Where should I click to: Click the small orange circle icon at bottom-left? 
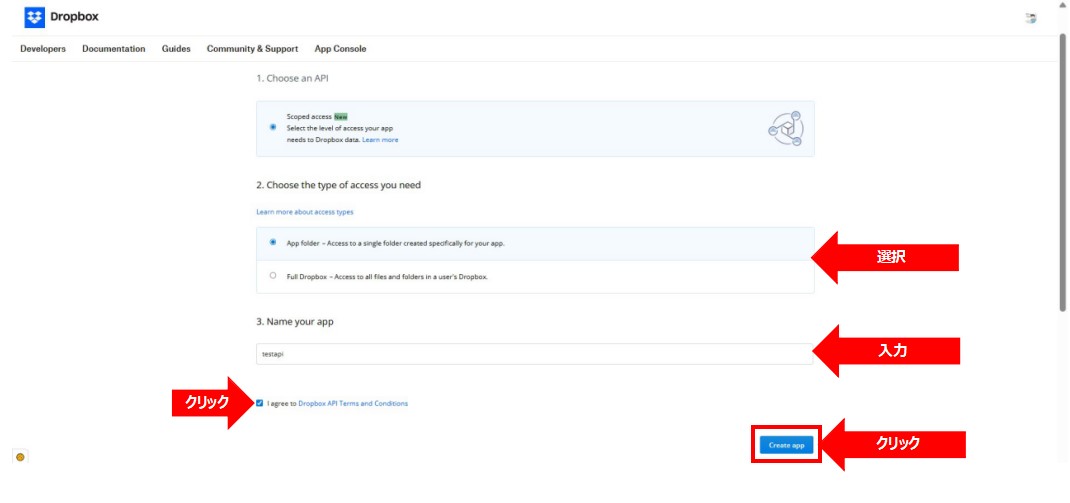20,457
